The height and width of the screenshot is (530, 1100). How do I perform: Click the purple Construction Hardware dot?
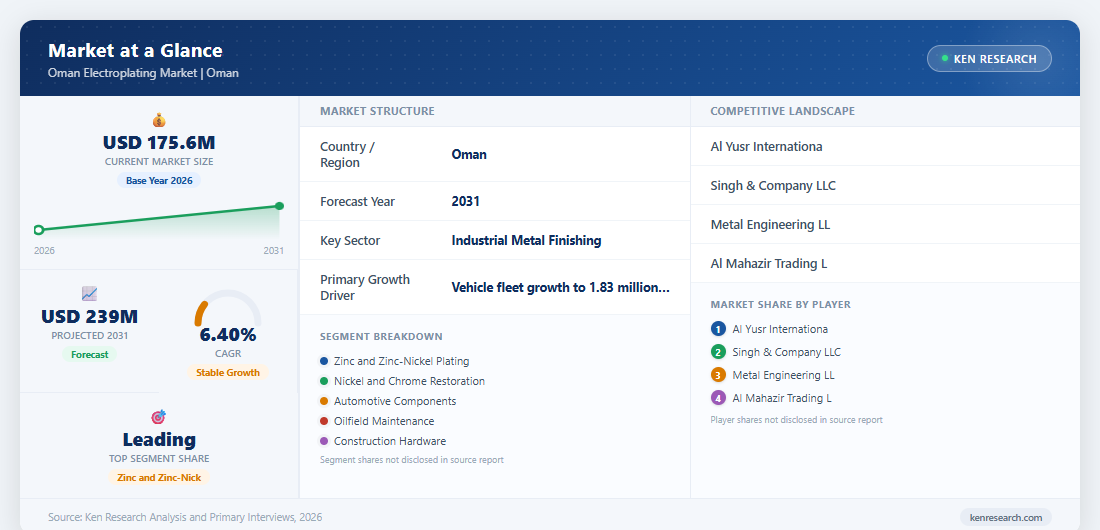pyautogui.click(x=323, y=442)
